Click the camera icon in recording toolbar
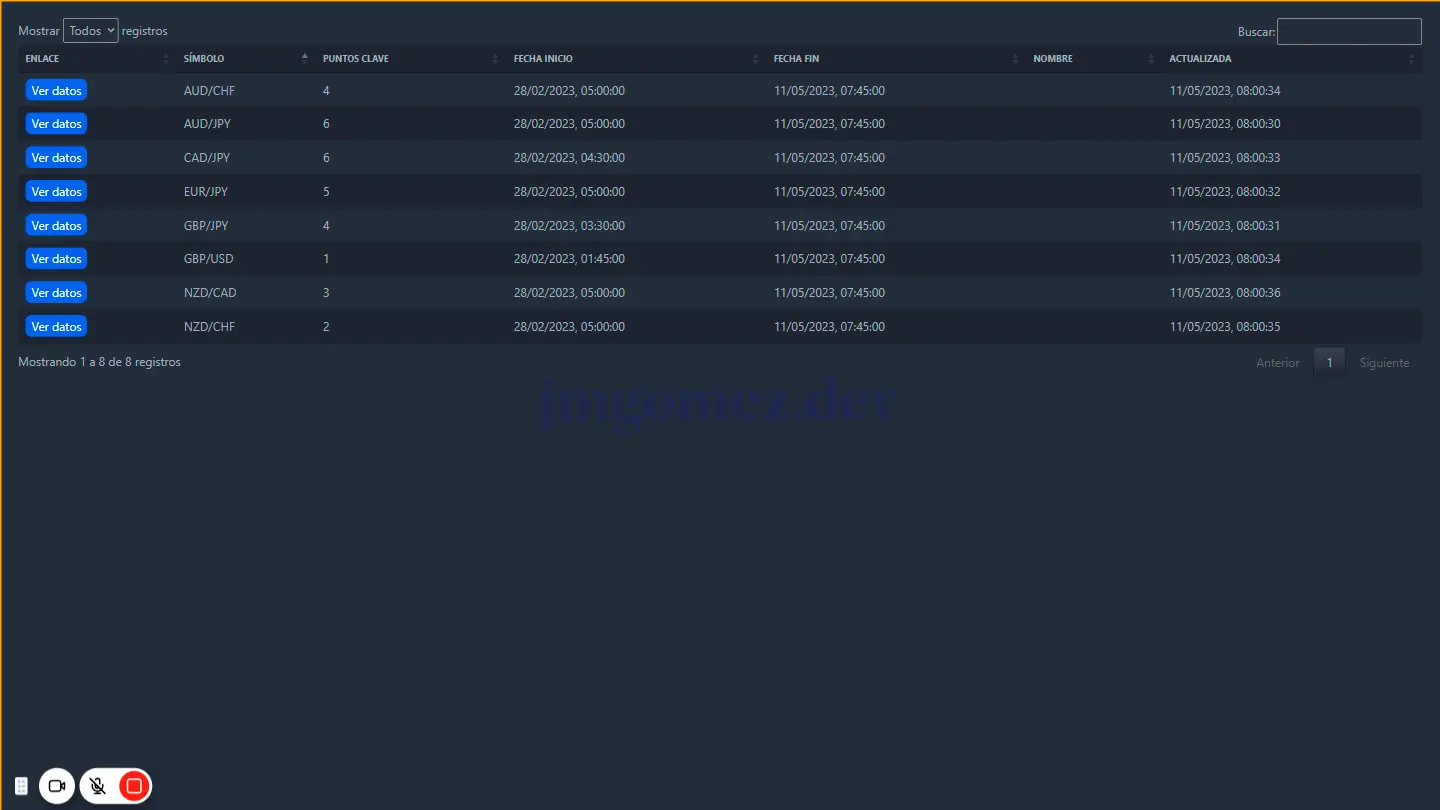Viewport: 1440px width, 810px height. pyautogui.click(x=57, y=786)
